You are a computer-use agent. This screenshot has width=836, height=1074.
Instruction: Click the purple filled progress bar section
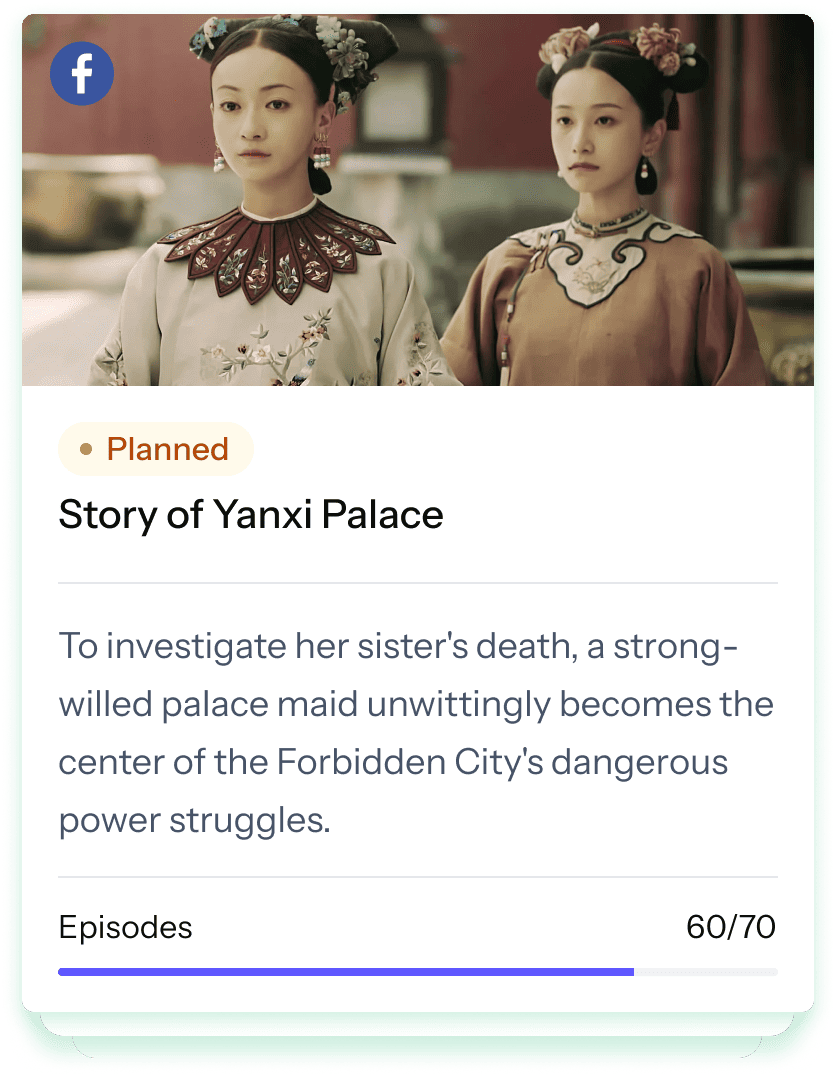tap(346, 972)
